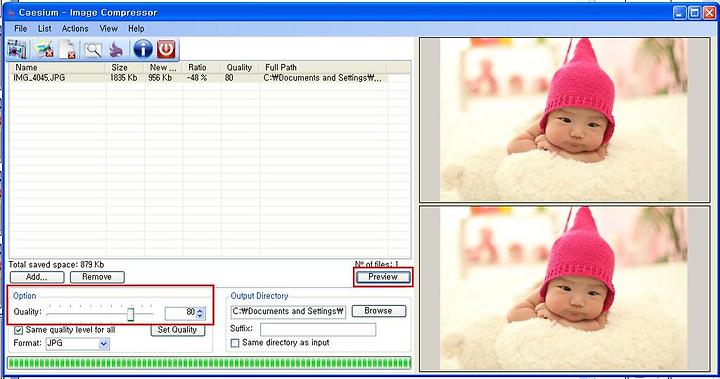This screenshot has height=379, width=720.
Task: Click the -48 % ratio cell
Action: click(197, 78)
